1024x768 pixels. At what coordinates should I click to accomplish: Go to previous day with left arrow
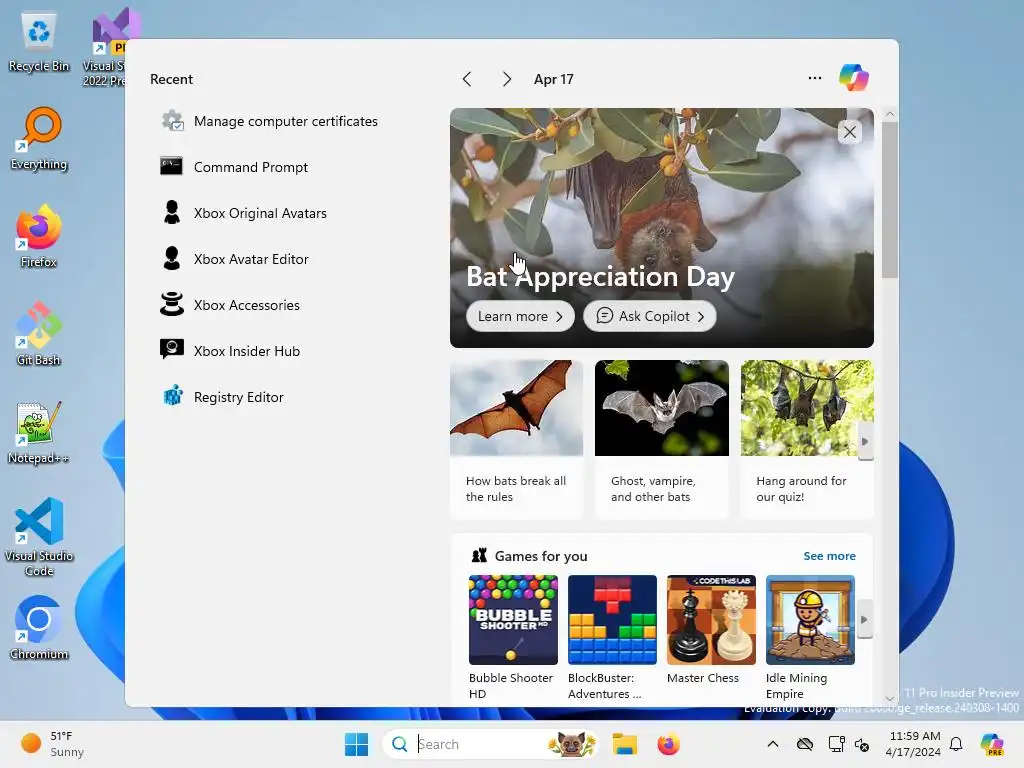[467, 79]
